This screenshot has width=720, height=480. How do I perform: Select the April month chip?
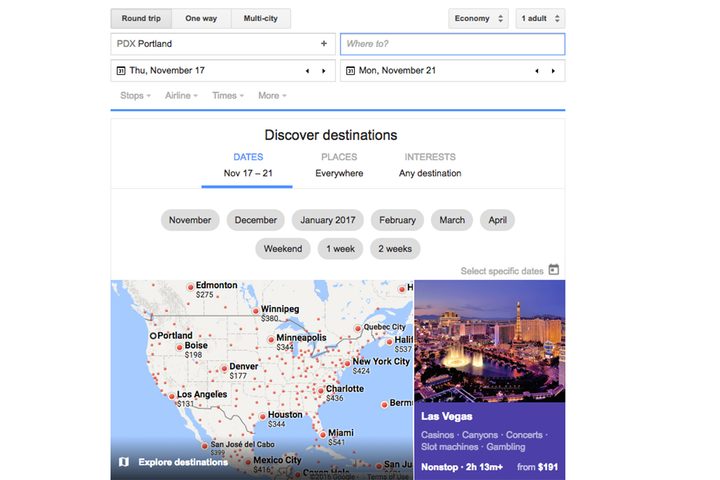(498, 220)
